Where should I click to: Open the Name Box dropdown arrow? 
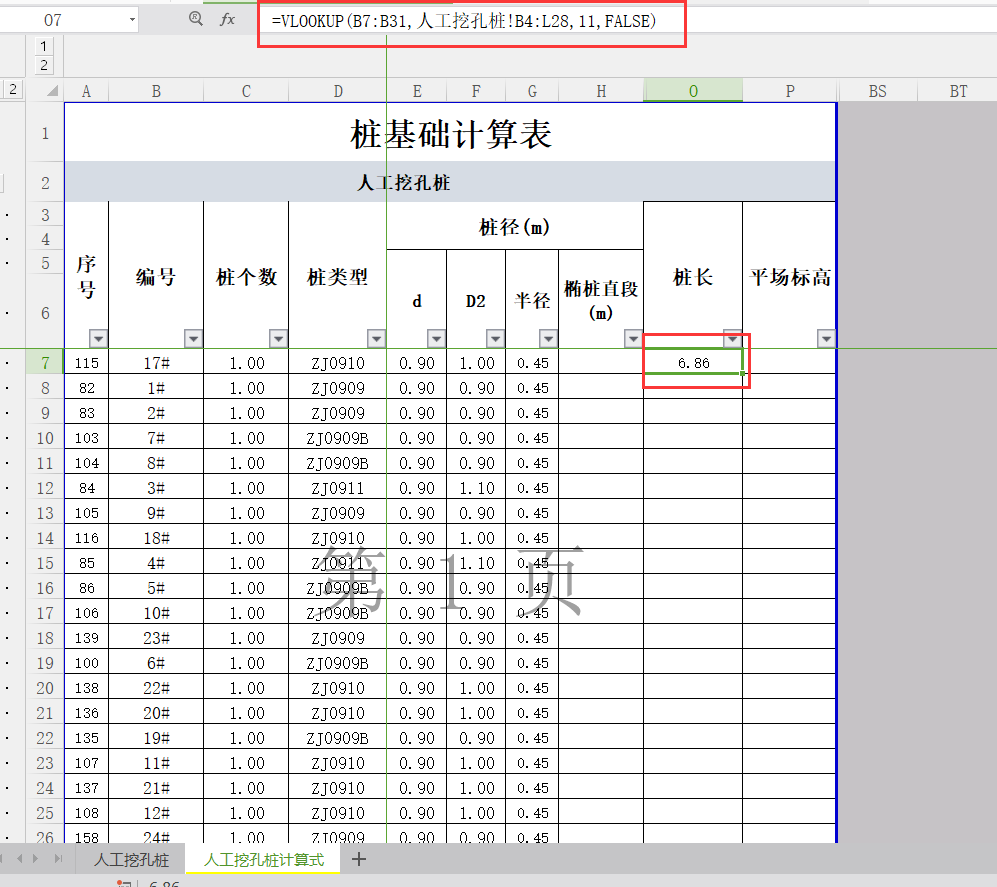pos(133,19)
